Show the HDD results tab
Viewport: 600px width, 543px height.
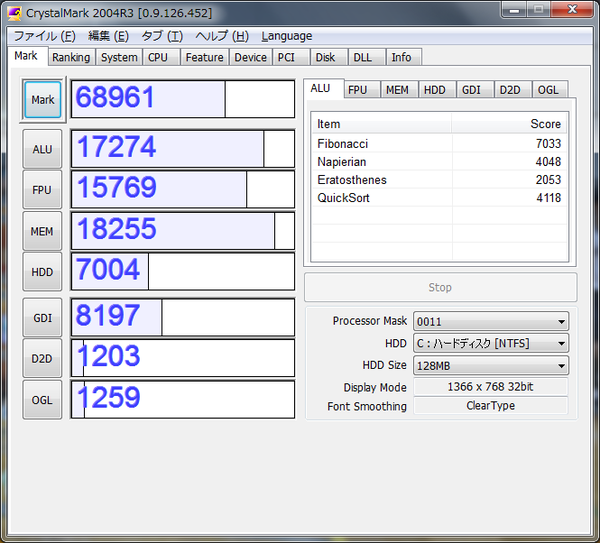(437, 90)
